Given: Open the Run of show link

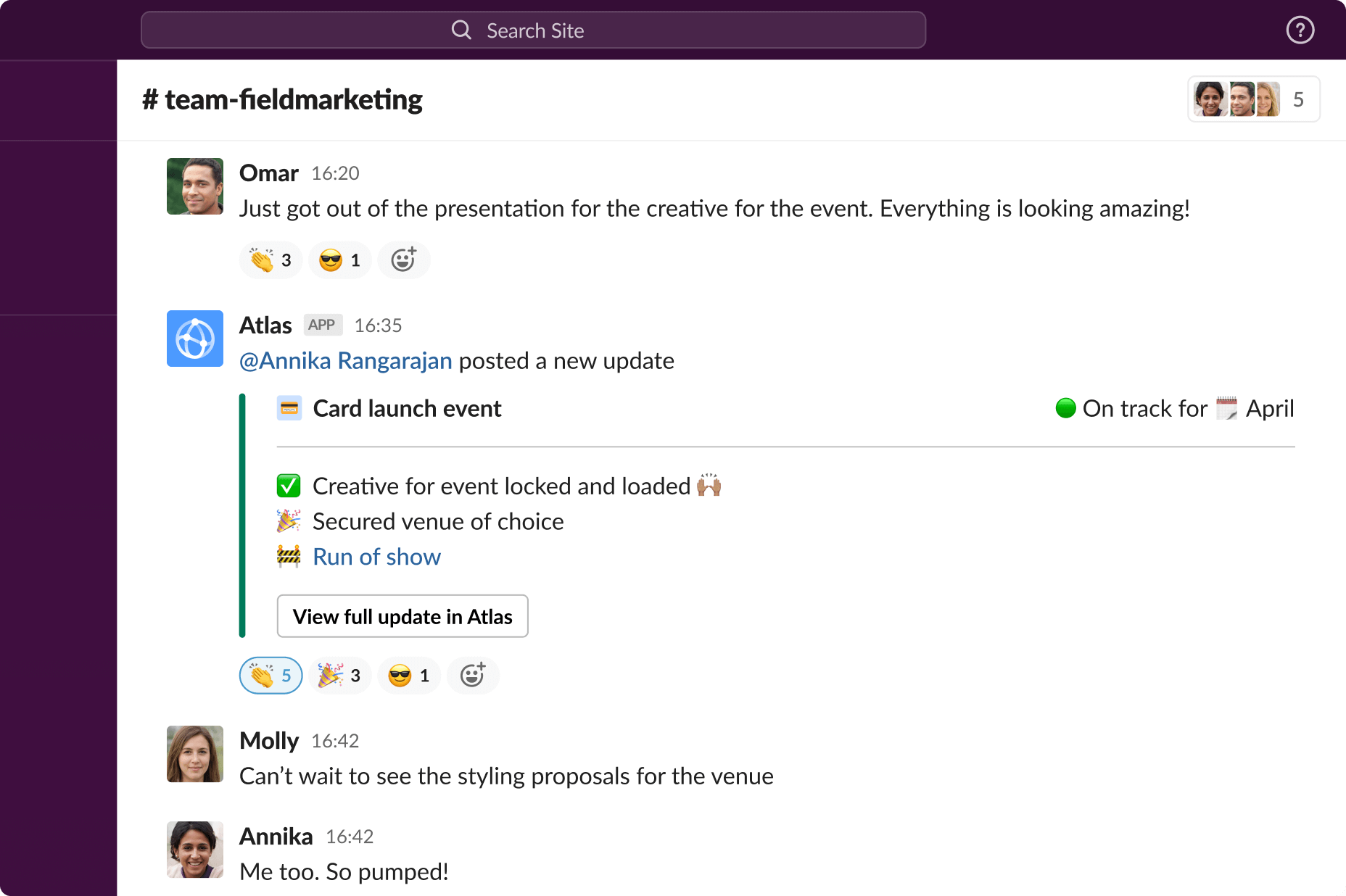Looking at the screenshot, I should click(x=376, y=556).
